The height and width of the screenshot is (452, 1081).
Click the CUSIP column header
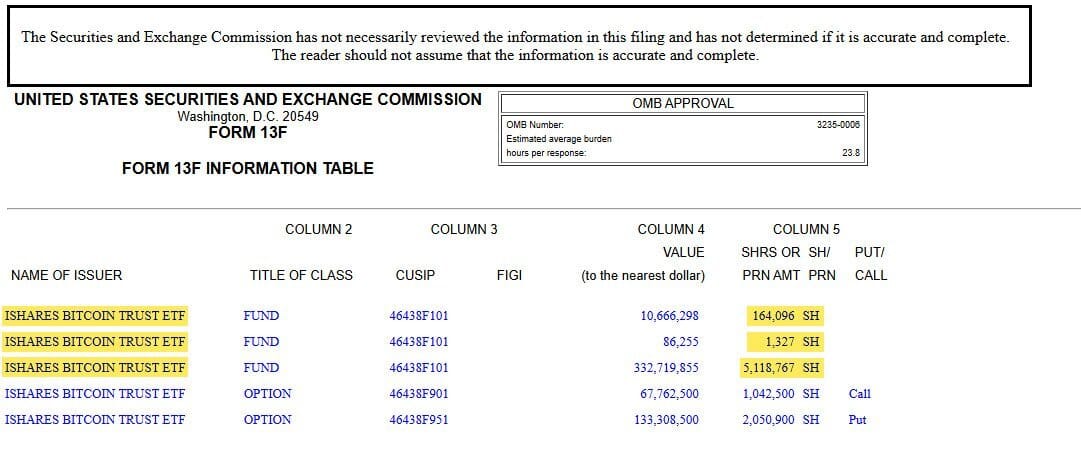point(415,276)
